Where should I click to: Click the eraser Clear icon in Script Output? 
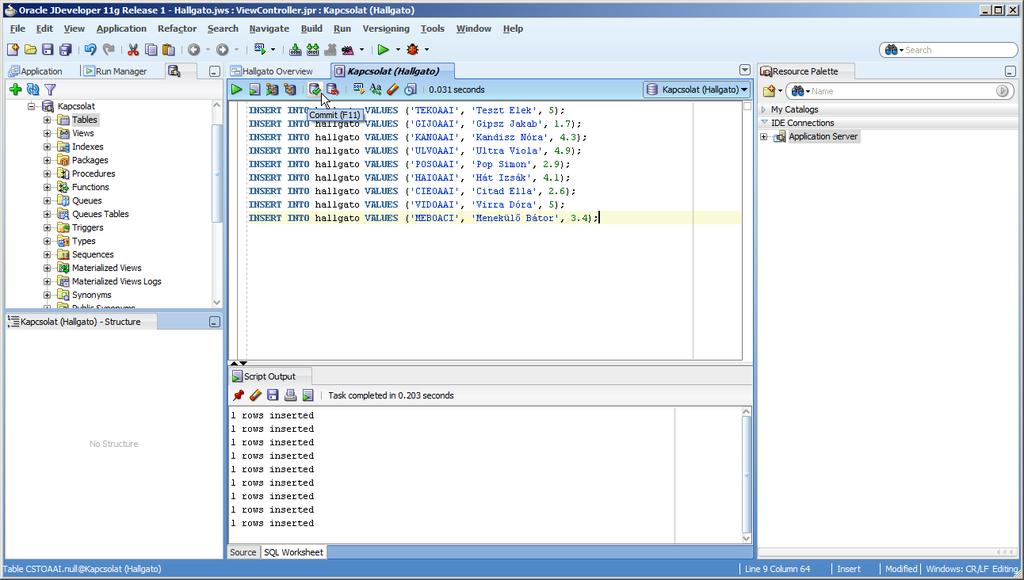[x=255, y=395]
